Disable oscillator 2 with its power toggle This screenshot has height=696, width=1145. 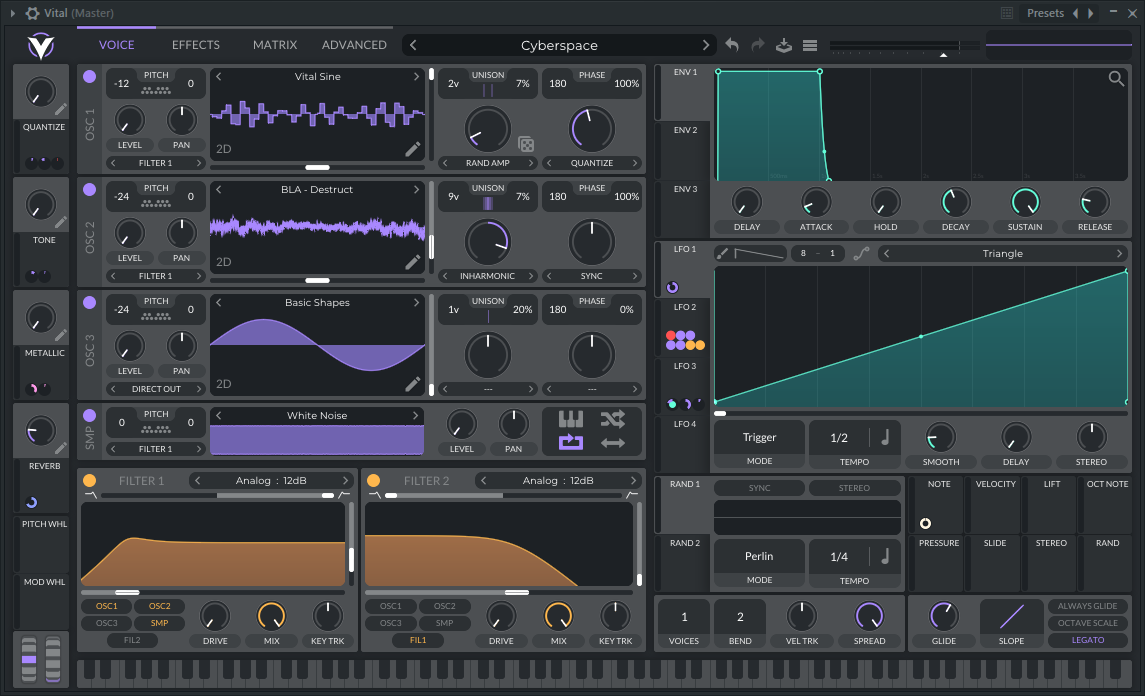[x=90, y=189]
